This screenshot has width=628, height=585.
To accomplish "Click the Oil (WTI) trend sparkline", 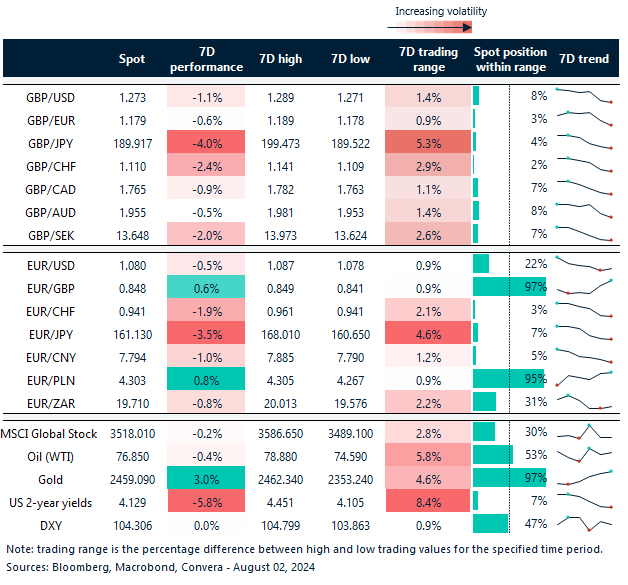I will (x=583, y=455).
